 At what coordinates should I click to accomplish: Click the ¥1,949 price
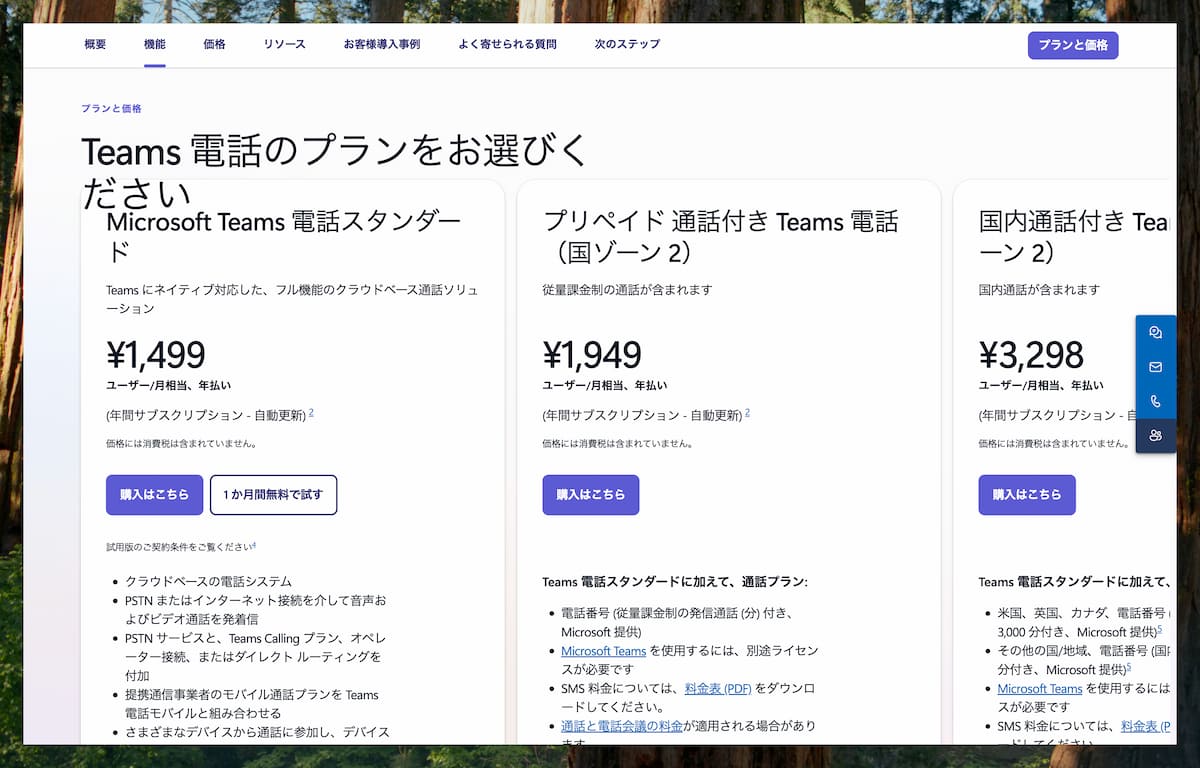tap(592, 355)
